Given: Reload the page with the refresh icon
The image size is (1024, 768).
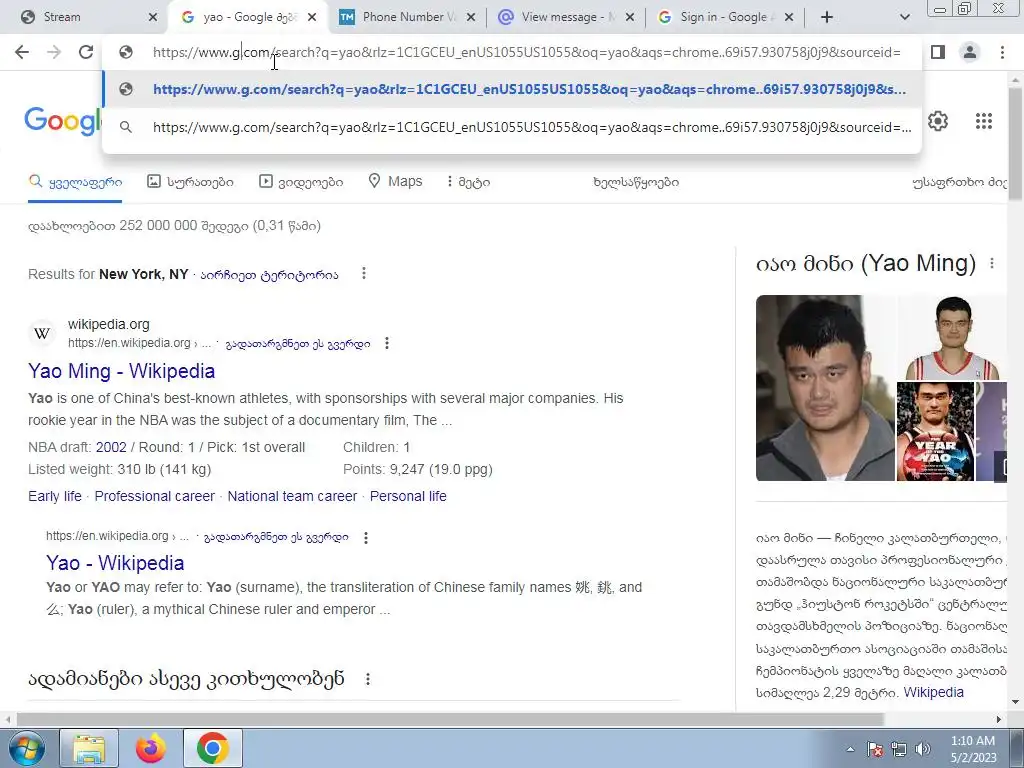Looking at the screenshot, I should pos(86,52).
